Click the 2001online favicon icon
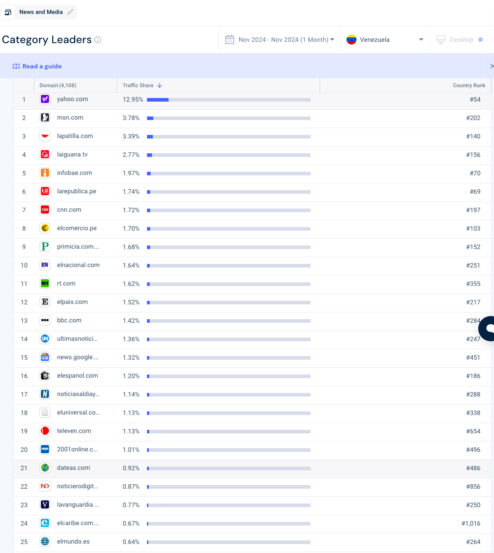494x553 pixels. 45,449
